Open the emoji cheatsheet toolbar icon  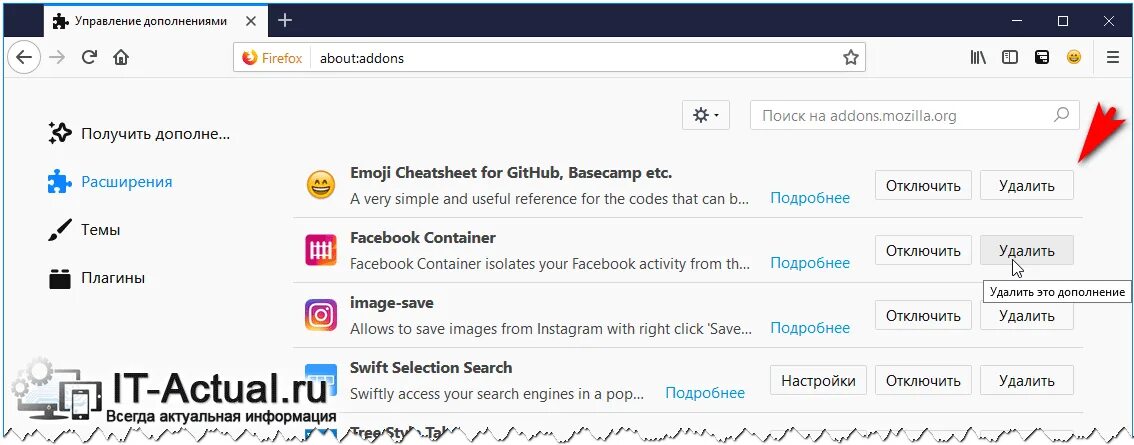click(1074, 57)
